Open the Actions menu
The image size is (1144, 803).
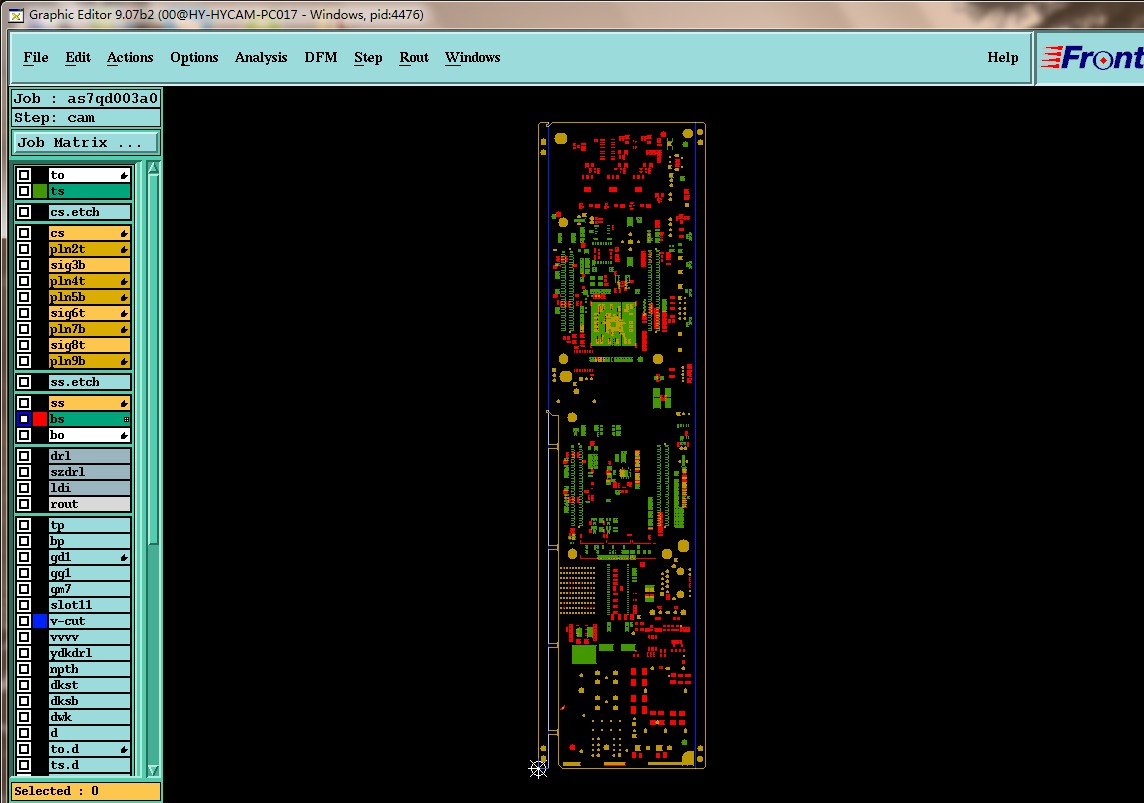pyautogui.click(x=130, y=58)
